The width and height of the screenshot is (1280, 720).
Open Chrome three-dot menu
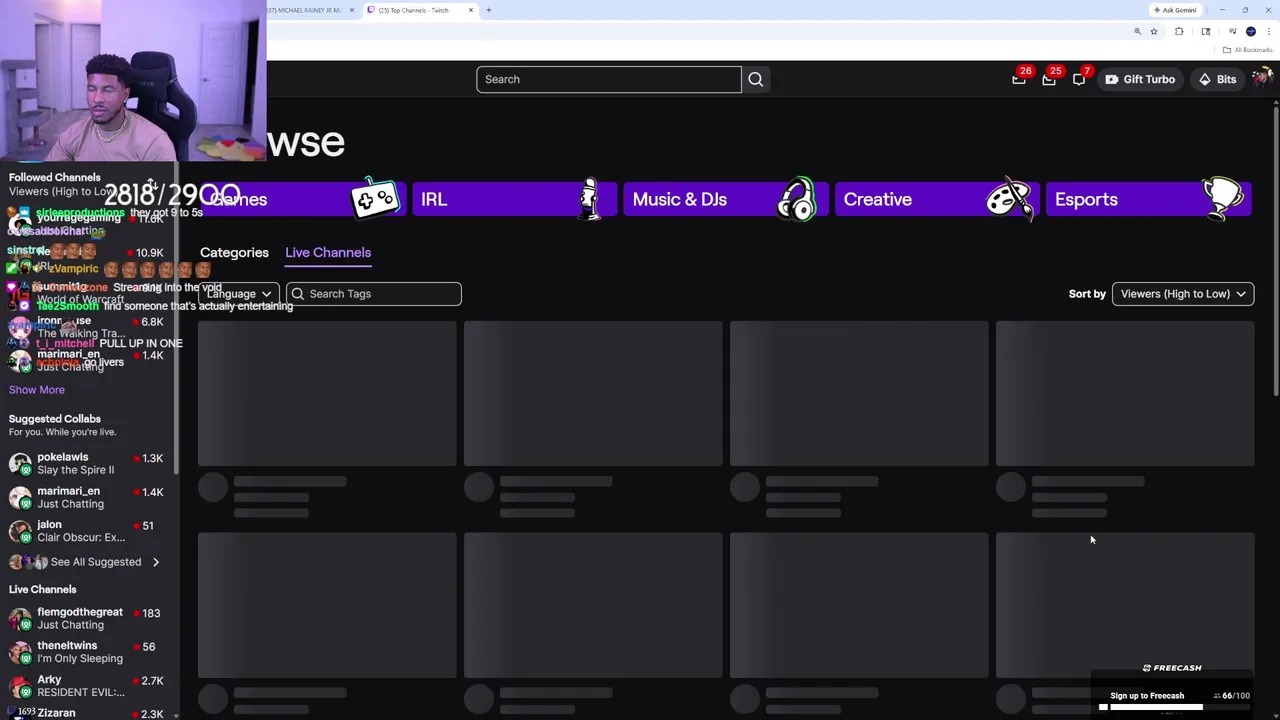tap(1268, 32)
